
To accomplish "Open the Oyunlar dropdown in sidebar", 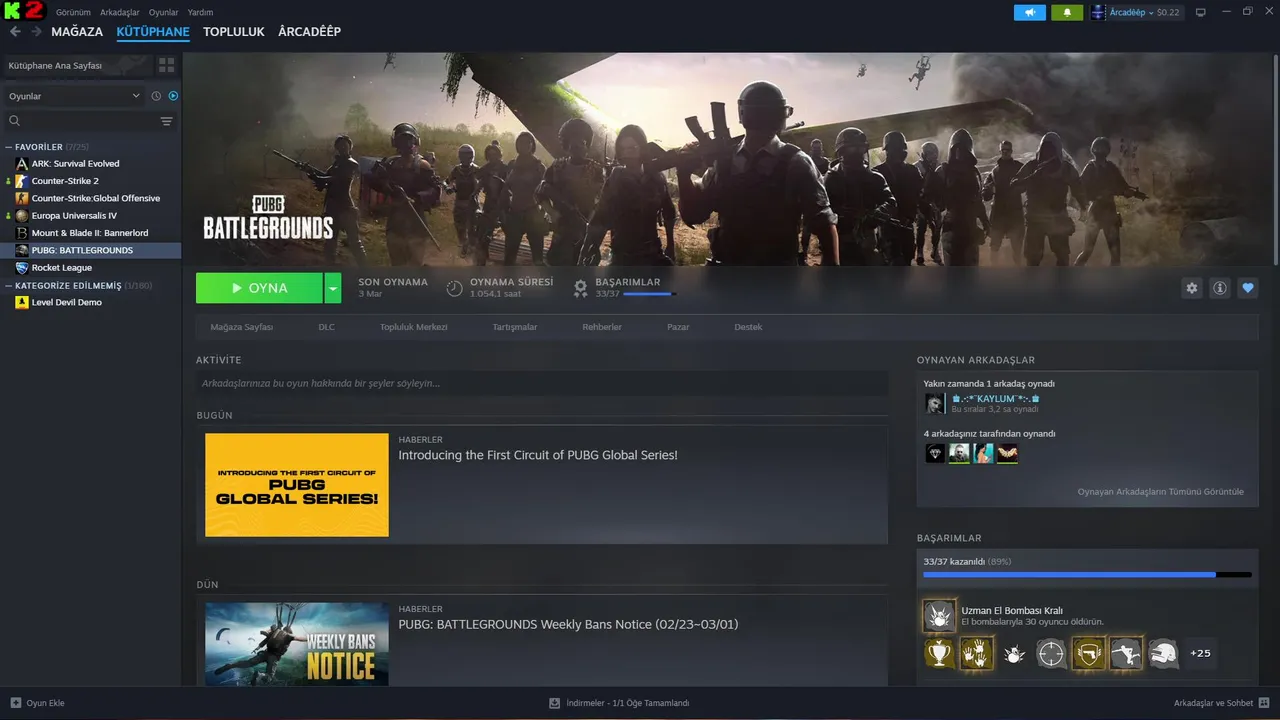I will tap(75, 96).
